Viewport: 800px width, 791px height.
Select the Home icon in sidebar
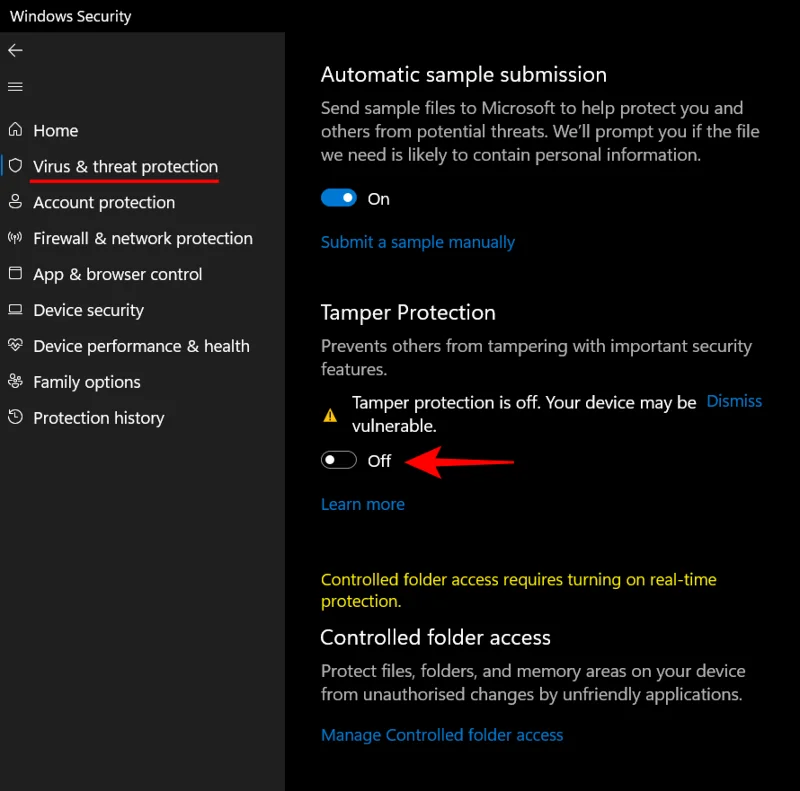15,130
